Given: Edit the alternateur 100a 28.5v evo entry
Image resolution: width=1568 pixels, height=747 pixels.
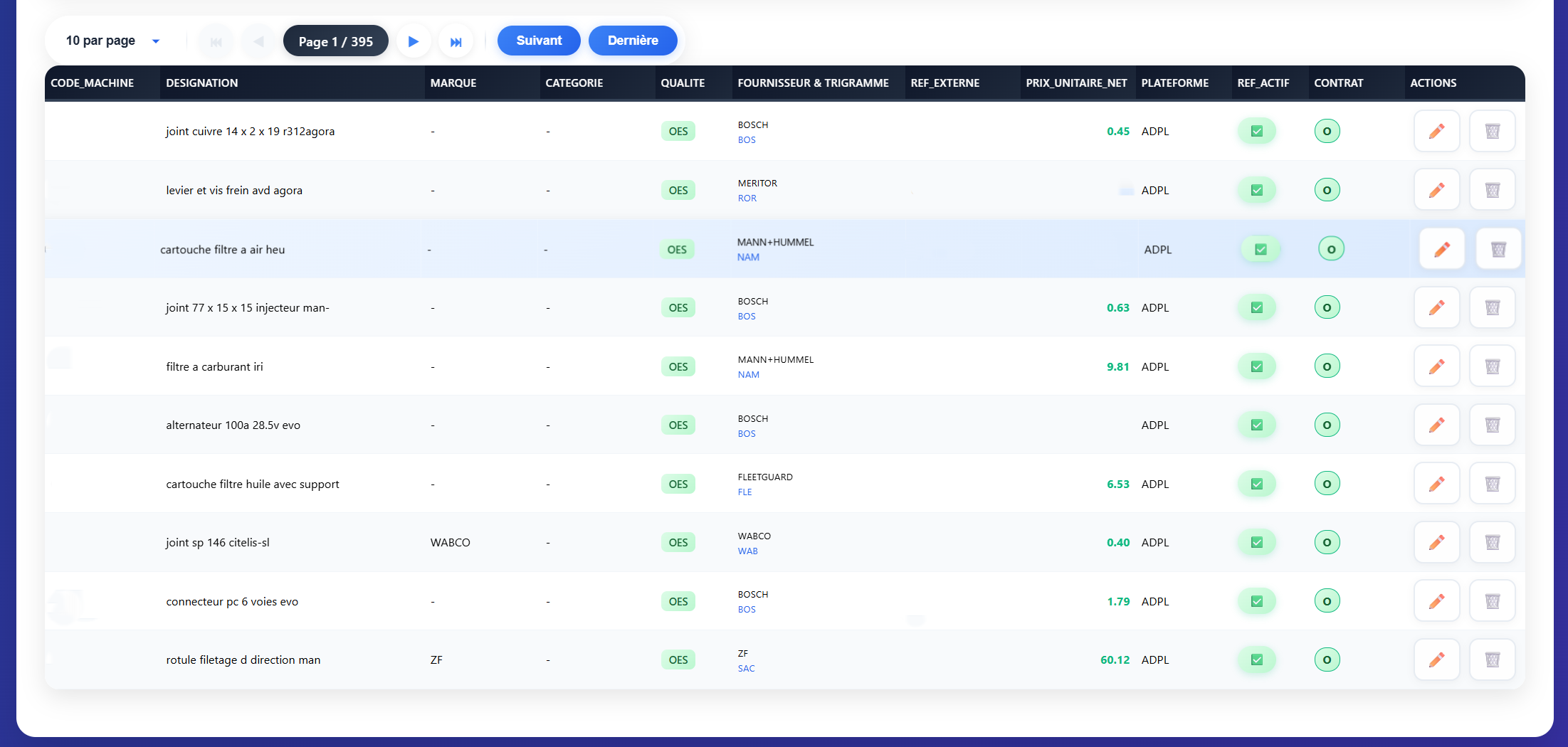Looking at the screenshot, I should [x=1436, y=425].
